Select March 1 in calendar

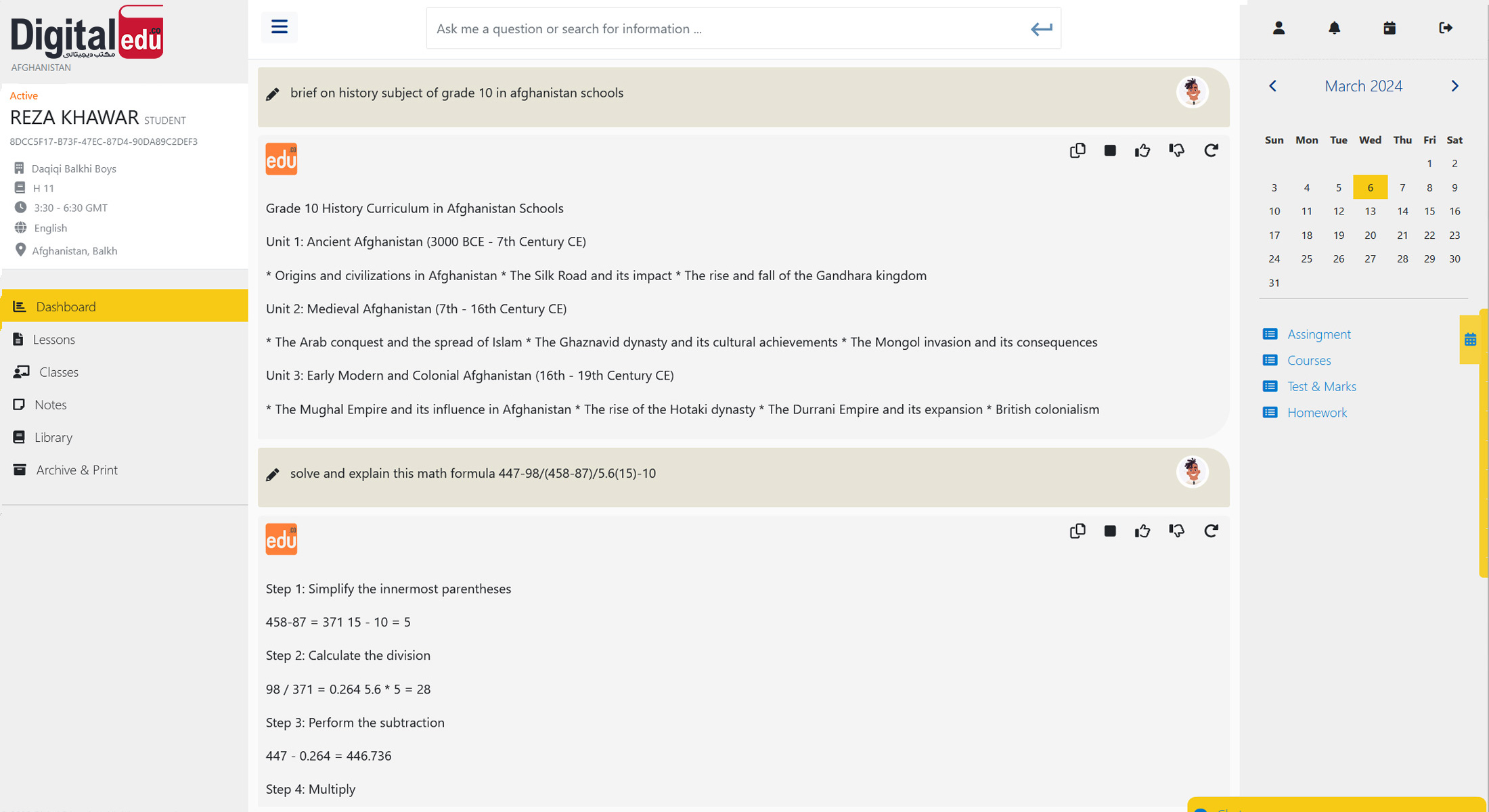pyautogui.click(x=1429, y=164)
